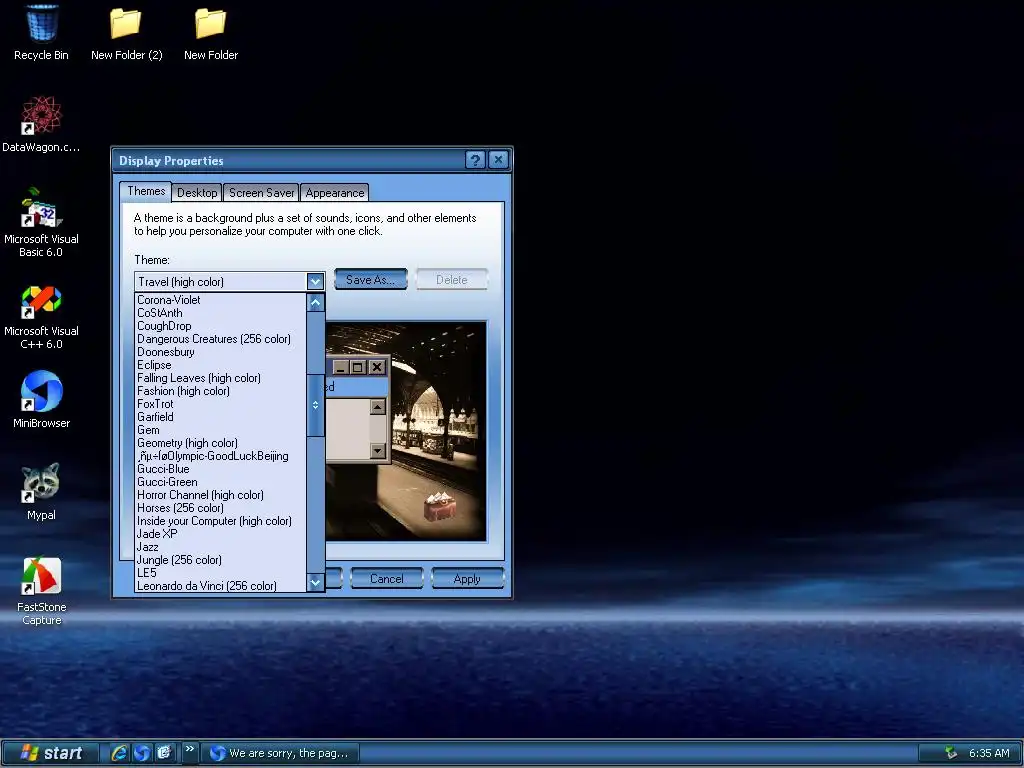Select the Mypal raccoon shortcut icon
This screenshot has width=1024, height=768.
coord(41,491)
